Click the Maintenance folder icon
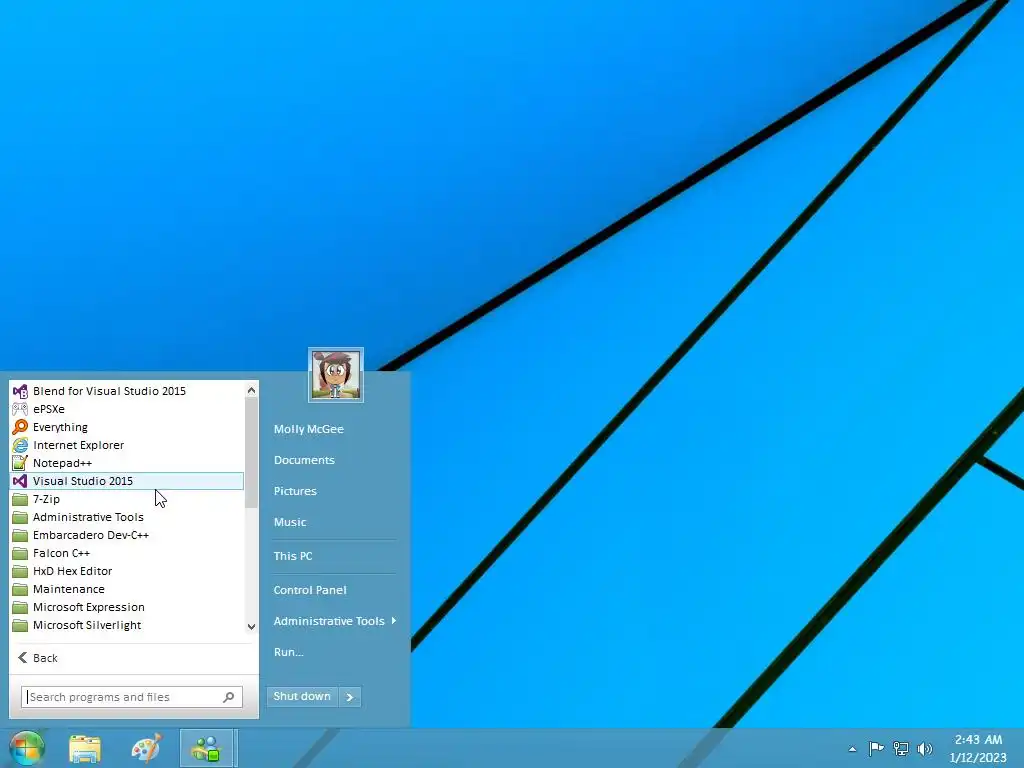 tap(20, 589)
